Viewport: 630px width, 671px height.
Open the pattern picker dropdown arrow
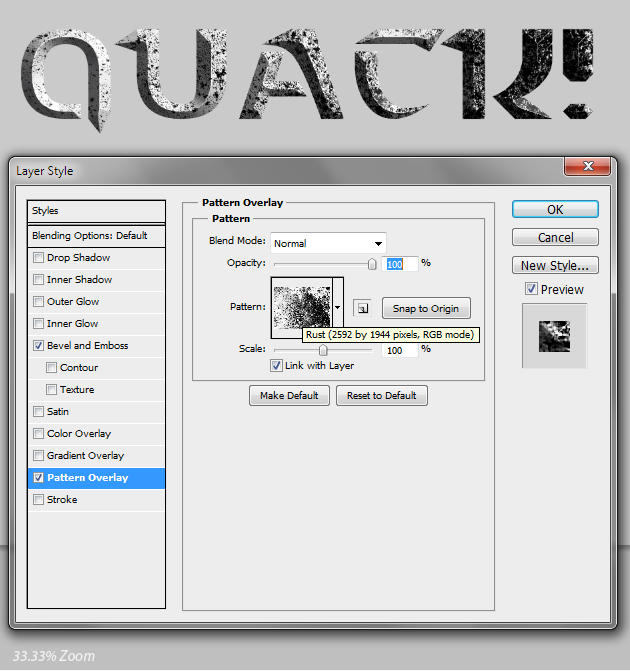click(338, 308)
